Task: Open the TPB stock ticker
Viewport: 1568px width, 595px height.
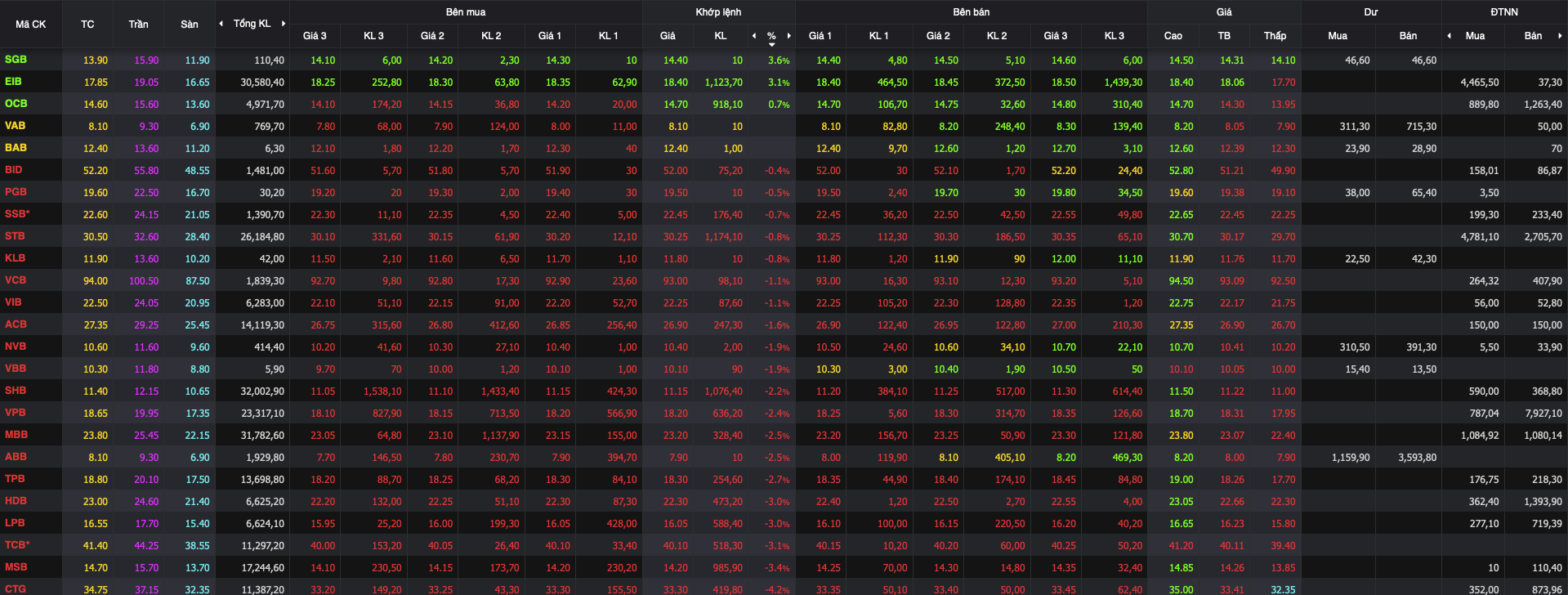Action: [x=15, y=479]
